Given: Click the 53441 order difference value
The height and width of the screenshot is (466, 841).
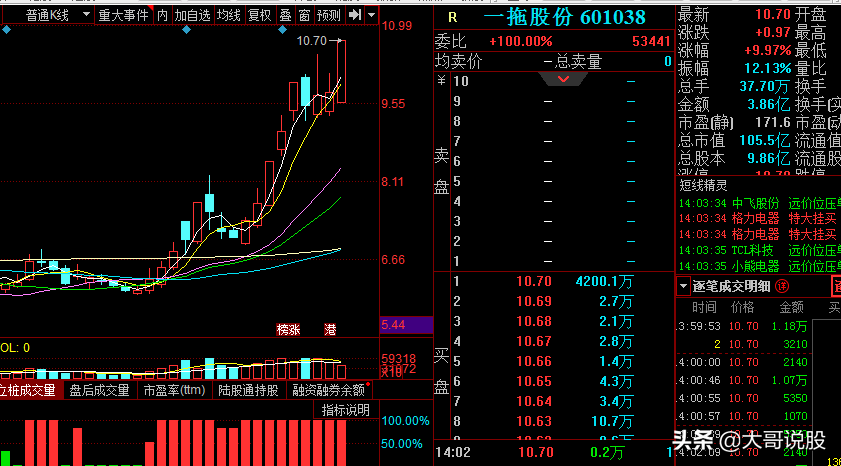Looking at the screenshot, I should tap(651, 41).
